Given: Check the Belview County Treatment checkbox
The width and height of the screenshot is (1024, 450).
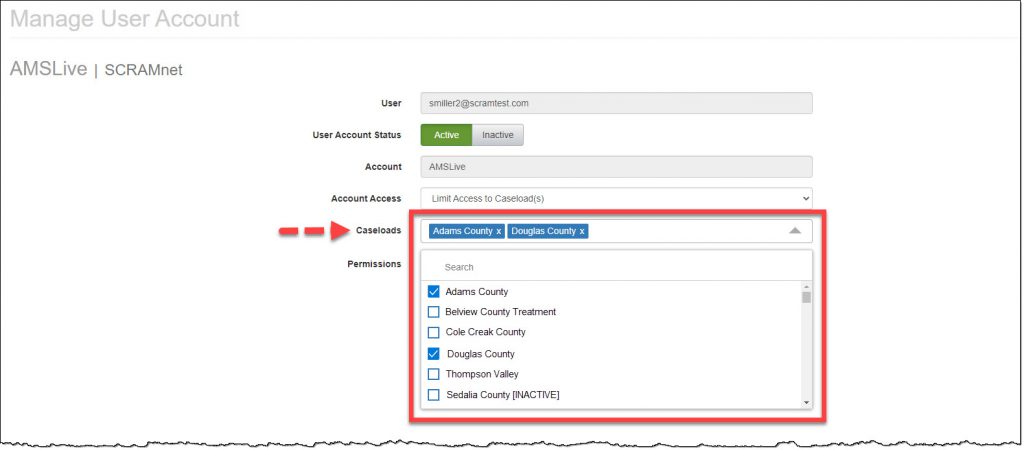Looking at the screenshot, I should [434, 312].
